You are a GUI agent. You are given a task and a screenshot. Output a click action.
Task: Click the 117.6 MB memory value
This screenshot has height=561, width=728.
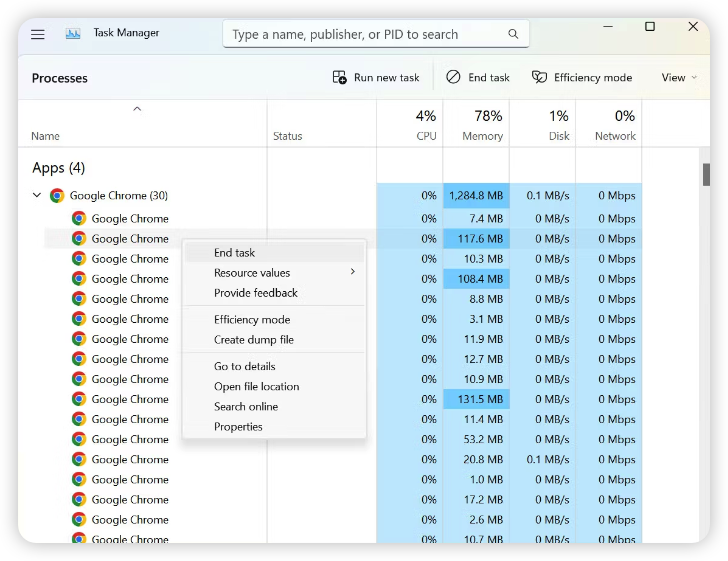[481, 239]
